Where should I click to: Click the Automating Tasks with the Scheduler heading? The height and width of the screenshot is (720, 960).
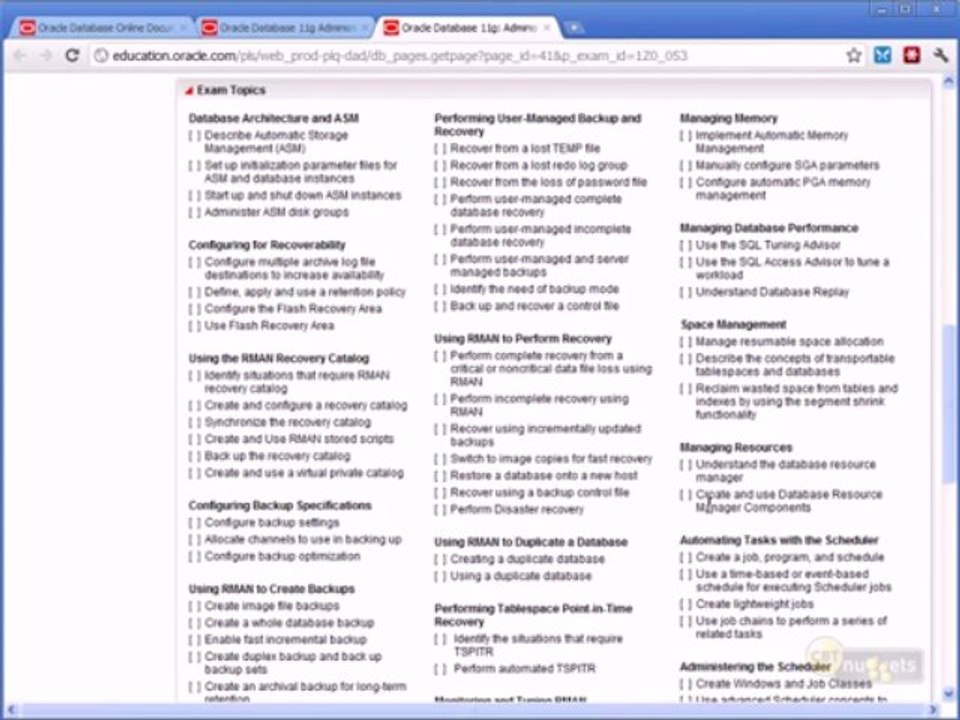(779, 540)
